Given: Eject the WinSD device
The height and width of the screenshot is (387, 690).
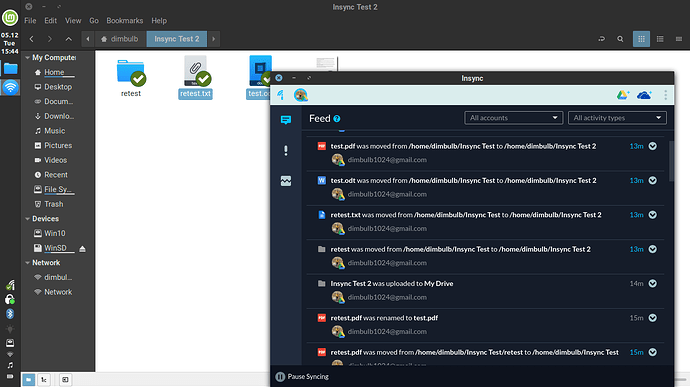Looking at the screenshot, I should pos(82,249).
